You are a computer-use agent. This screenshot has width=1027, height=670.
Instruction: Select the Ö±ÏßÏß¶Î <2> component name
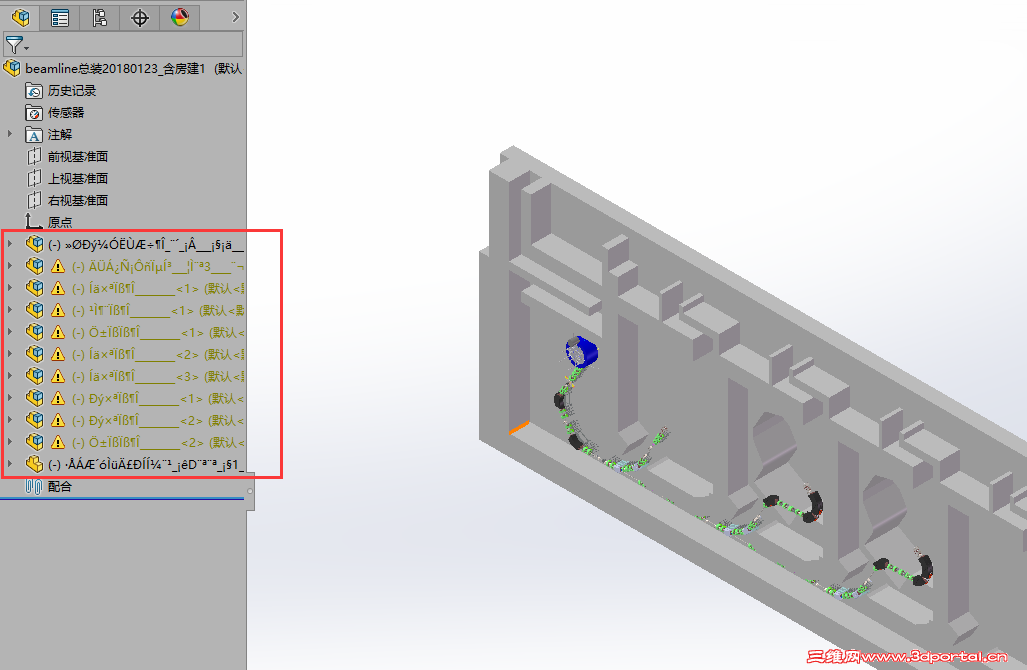tap(158, 442)
